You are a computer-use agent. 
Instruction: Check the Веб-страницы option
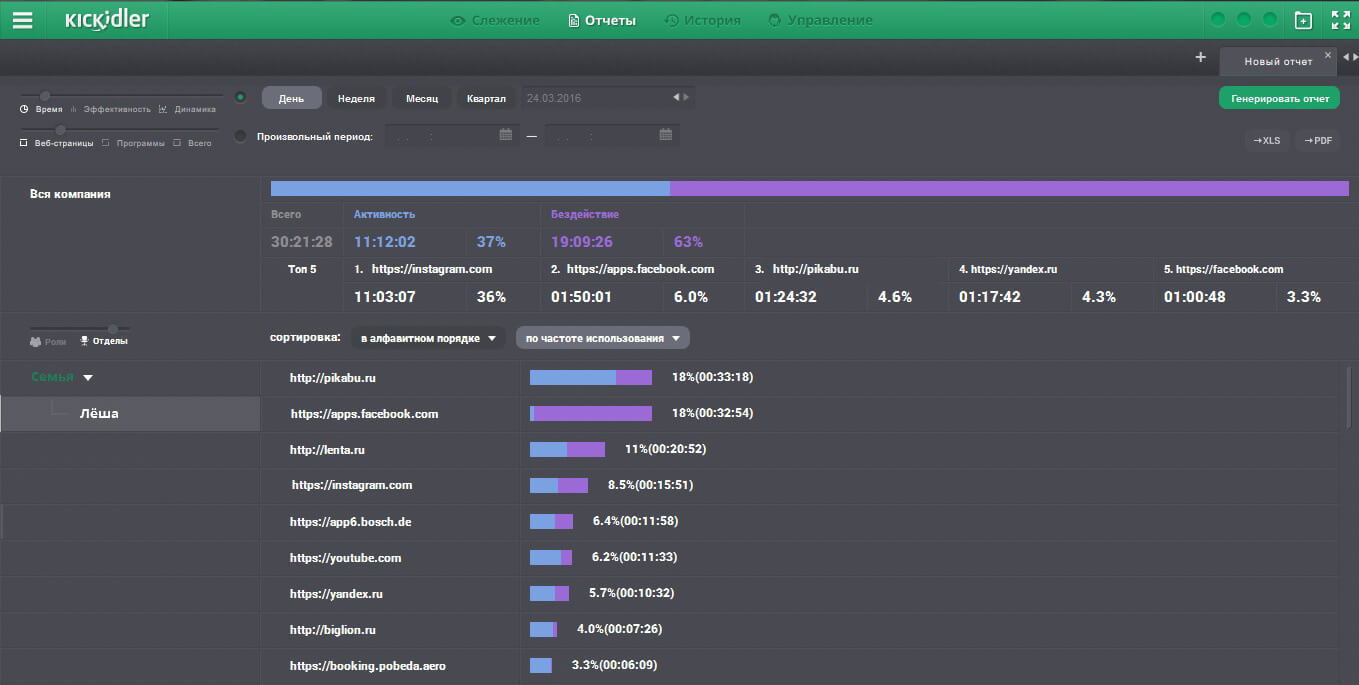[24, 143]
